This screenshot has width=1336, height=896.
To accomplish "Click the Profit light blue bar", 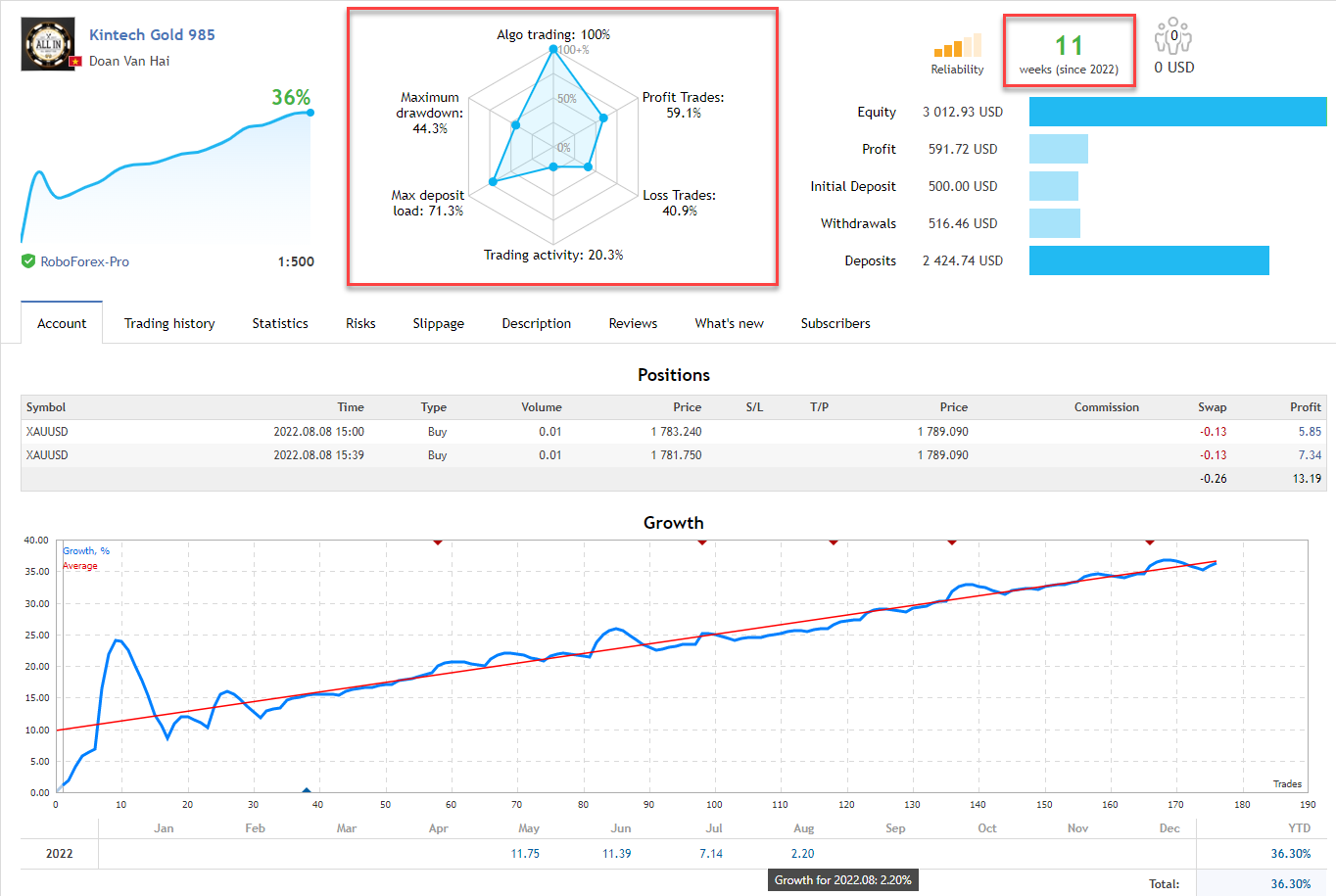I will (1059, 149).
